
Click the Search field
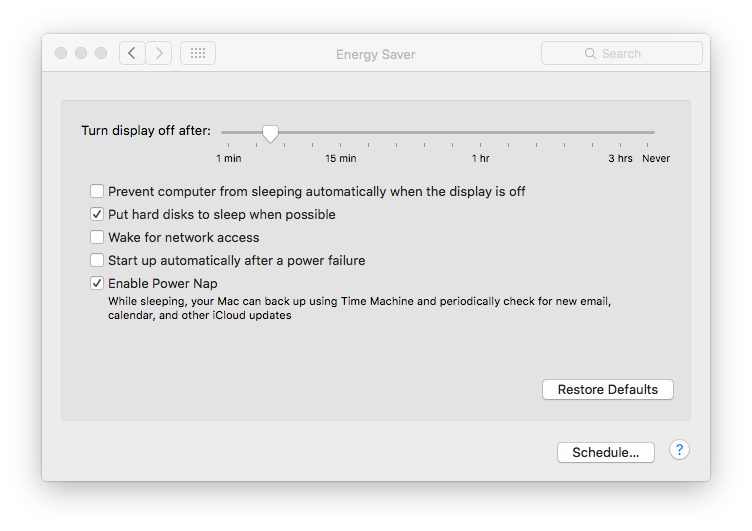(622, 53)
